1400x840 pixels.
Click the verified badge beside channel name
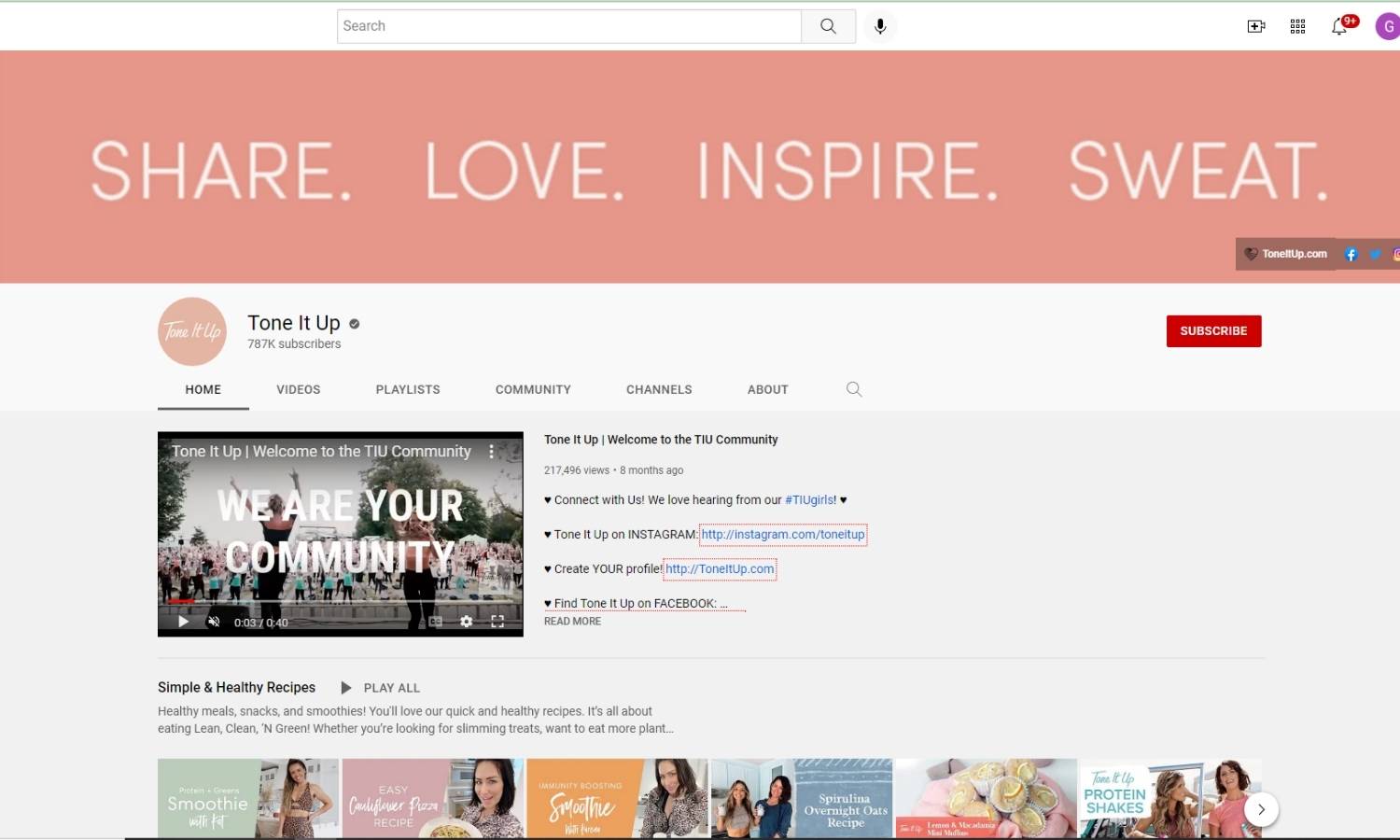355,324
